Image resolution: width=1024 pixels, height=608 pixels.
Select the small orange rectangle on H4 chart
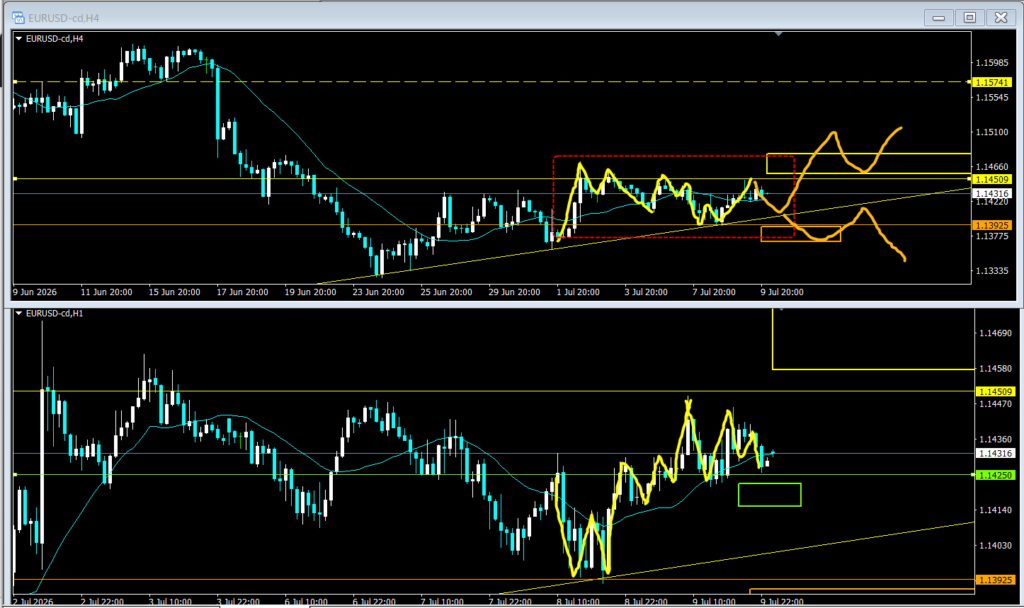[x=801, y=234]
